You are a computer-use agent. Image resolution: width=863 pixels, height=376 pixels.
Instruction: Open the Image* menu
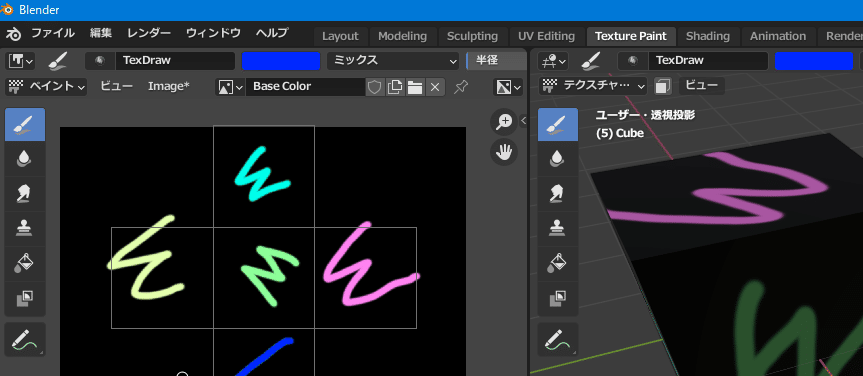click(168, 86)
